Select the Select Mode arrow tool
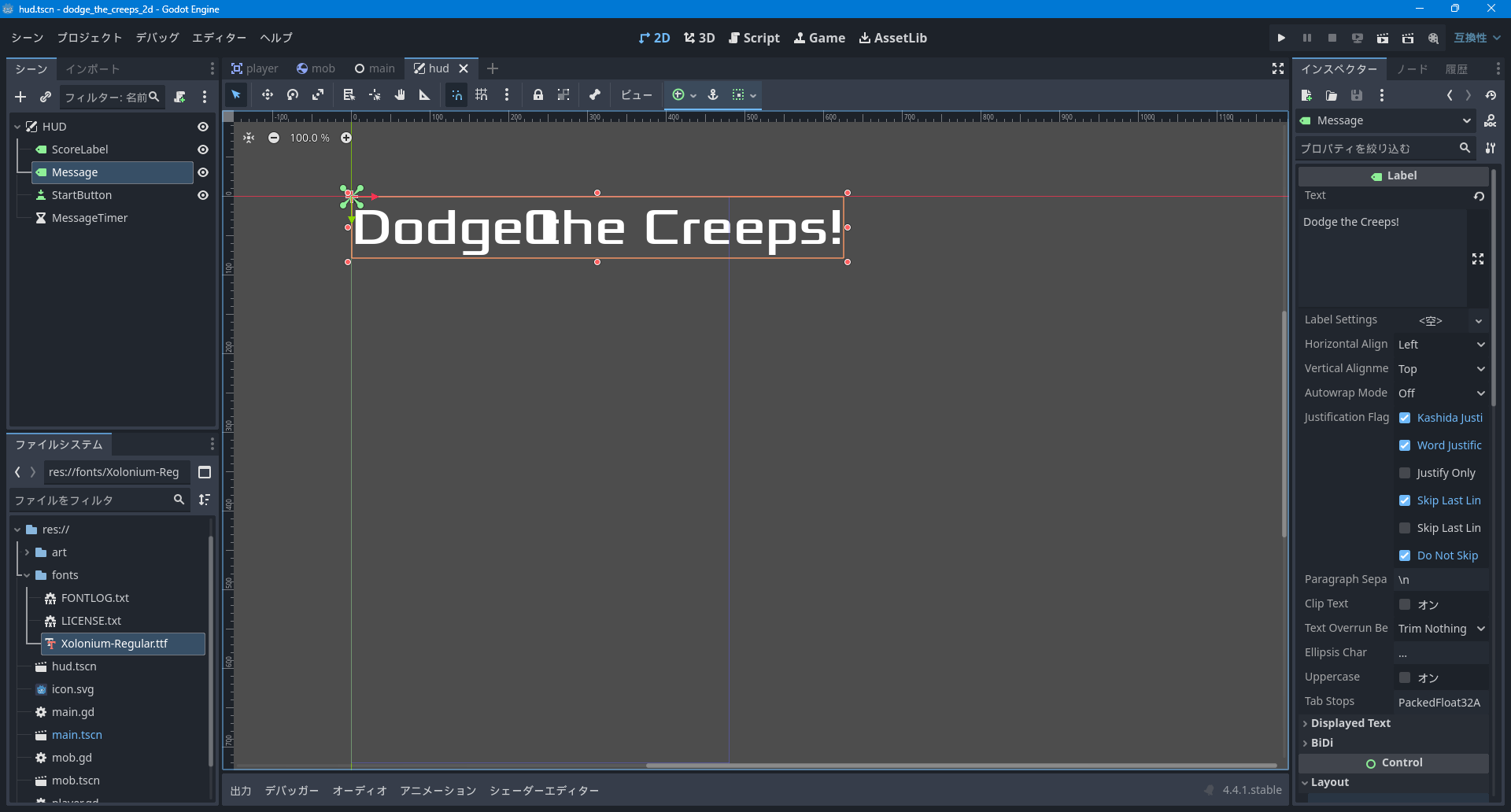The width and height of the screenshot is (1511, 812). pos(236,95)
